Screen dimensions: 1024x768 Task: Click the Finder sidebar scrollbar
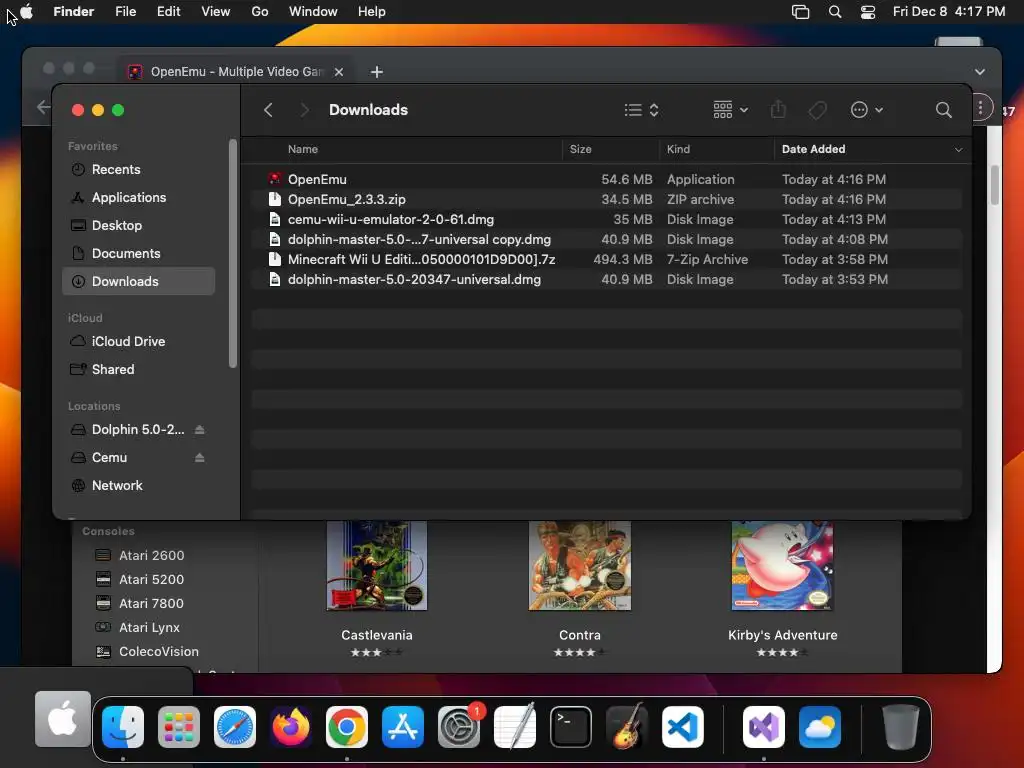[x=232, y=253]
